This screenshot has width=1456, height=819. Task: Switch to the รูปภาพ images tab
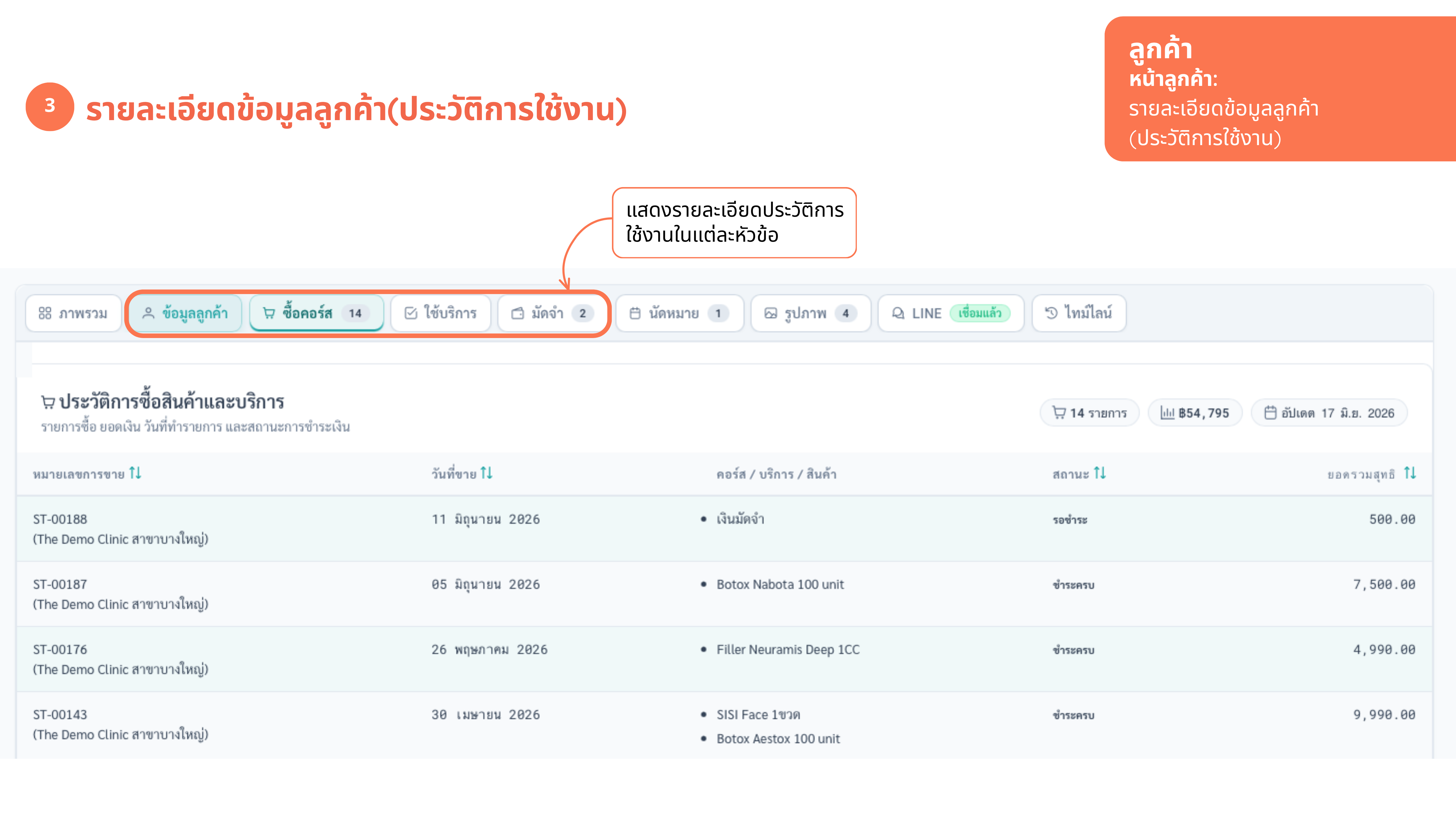[x=811, y=313]
